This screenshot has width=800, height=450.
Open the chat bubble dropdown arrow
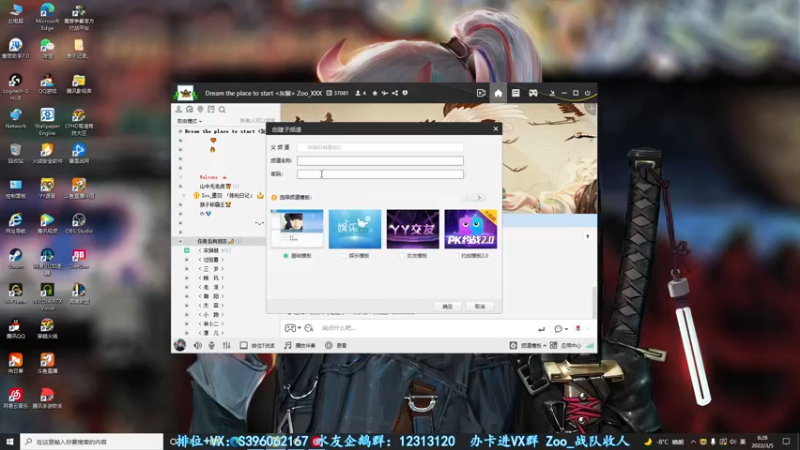[x=566, y=329]
